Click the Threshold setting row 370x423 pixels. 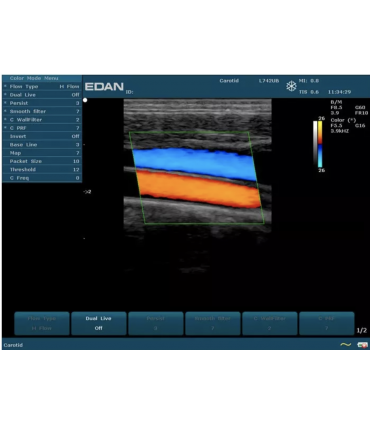tap(42, 170)
